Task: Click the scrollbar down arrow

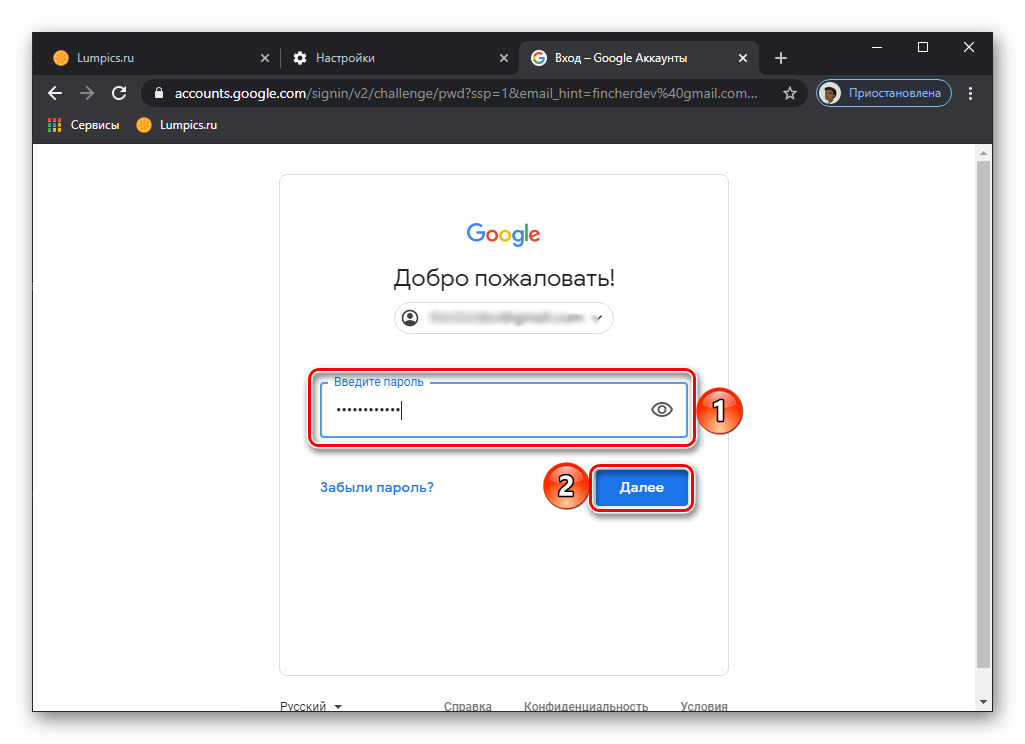Action: [984, 702]
